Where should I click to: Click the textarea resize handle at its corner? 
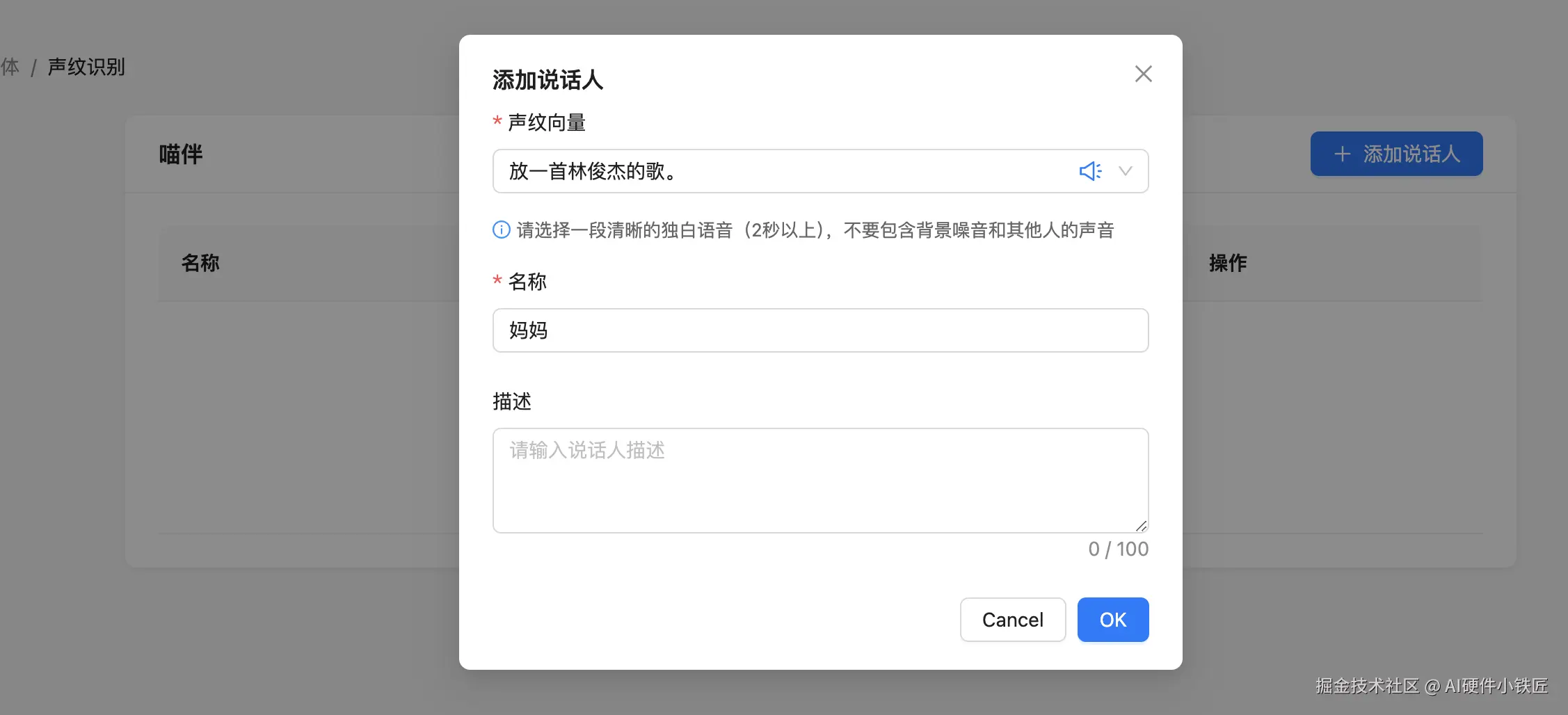click(1141, 527)
